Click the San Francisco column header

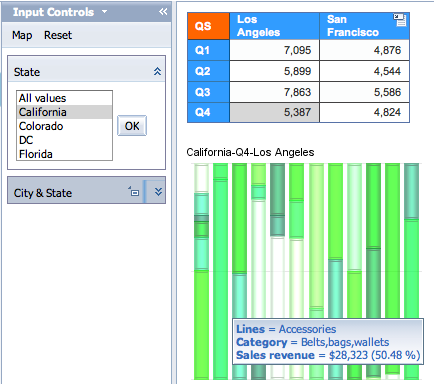point(364,26)
